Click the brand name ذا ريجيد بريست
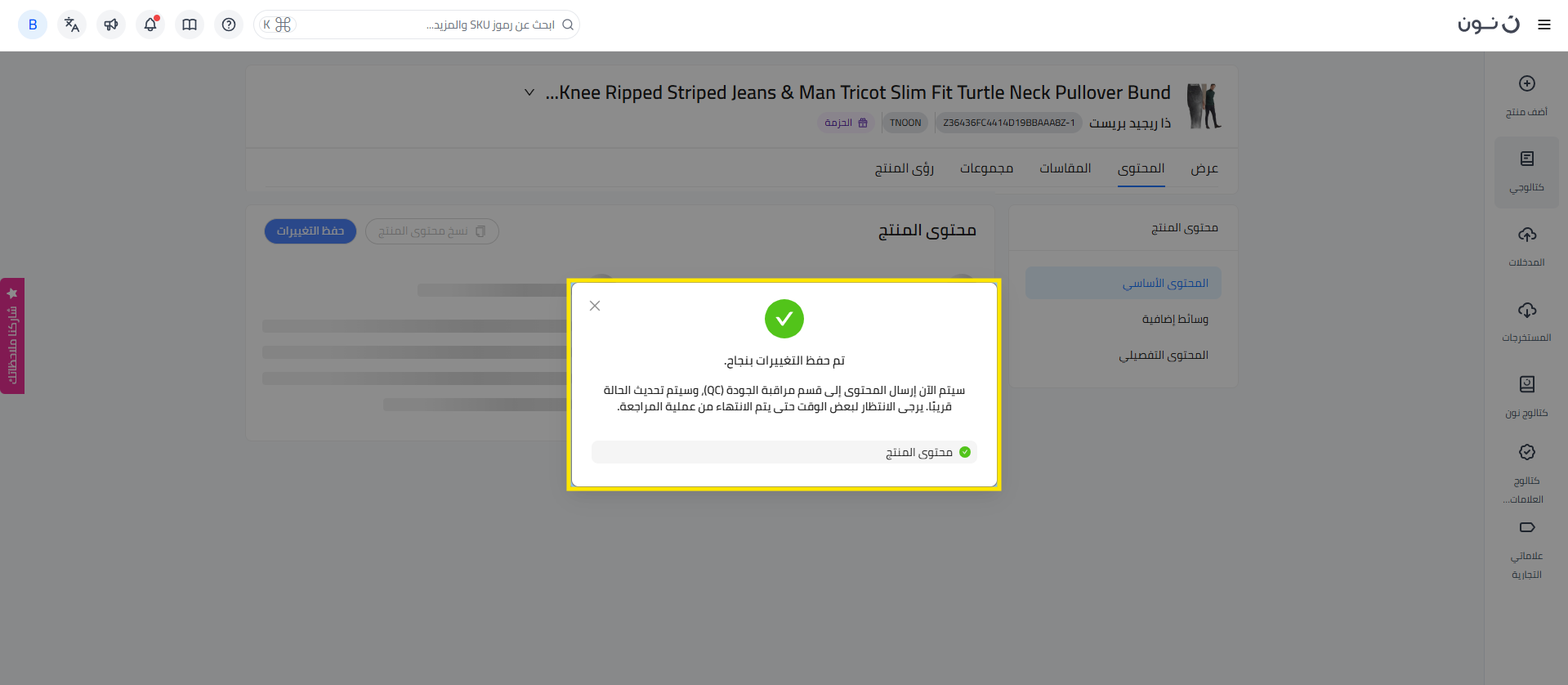The height and width of the screenshot is (685, 1568). (x=1130, y=123)
